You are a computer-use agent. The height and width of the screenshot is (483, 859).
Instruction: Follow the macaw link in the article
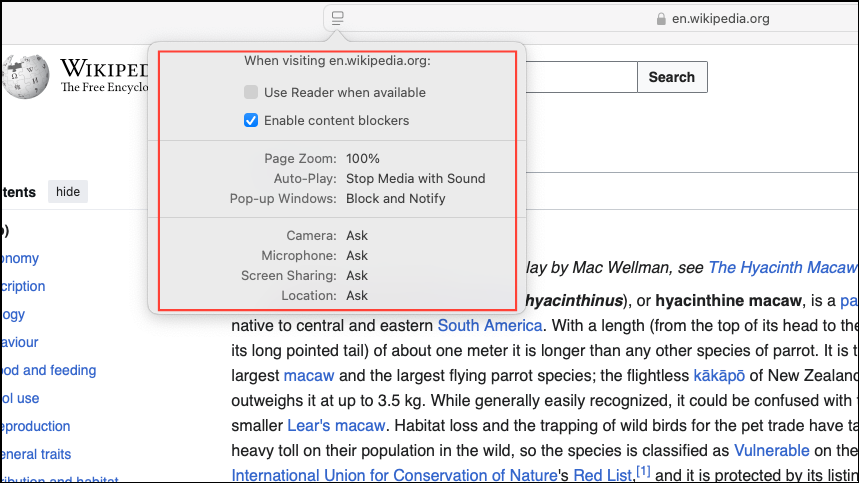[309, 376]
